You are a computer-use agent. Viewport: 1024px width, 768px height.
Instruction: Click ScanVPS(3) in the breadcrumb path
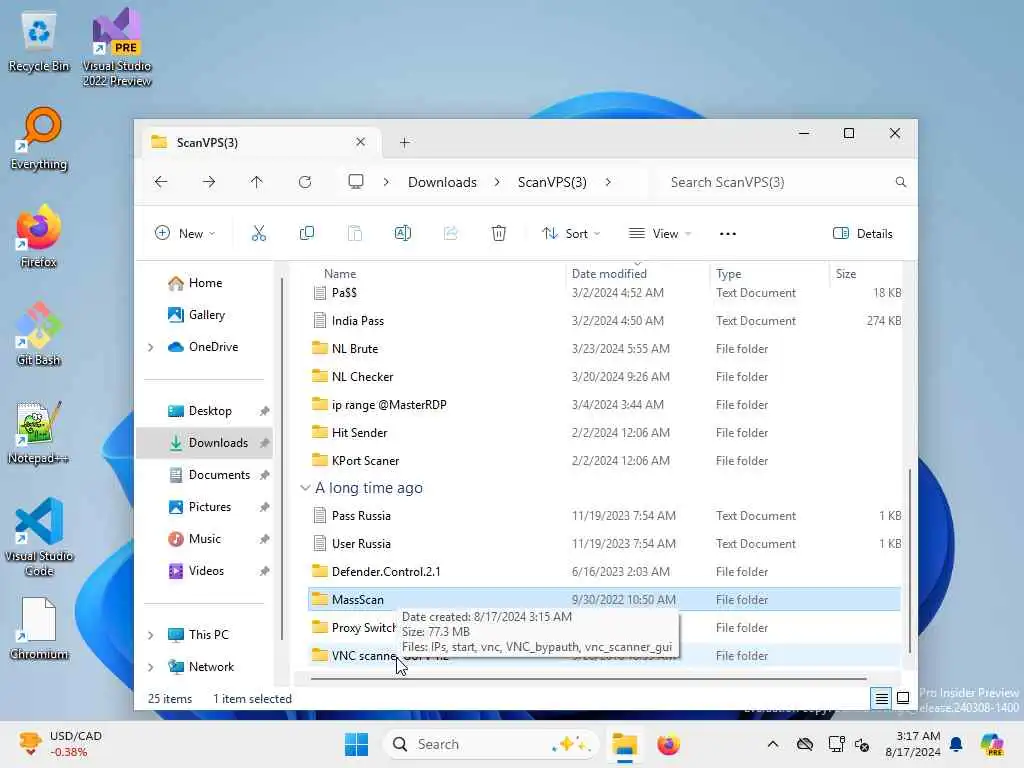pos(552,182)
